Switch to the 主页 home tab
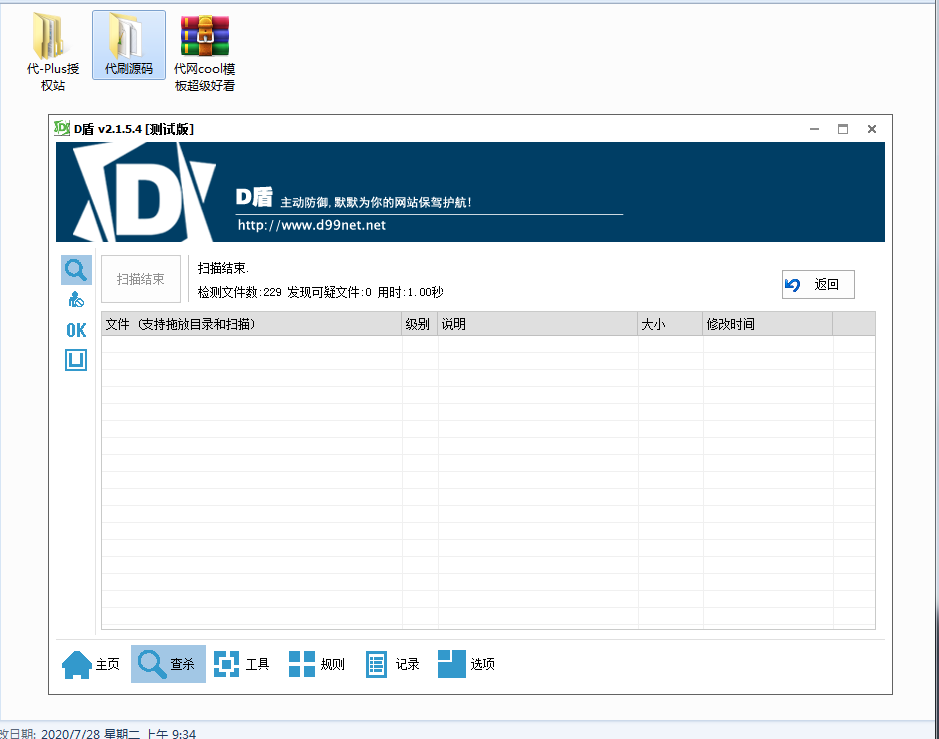 coord(91,663)
